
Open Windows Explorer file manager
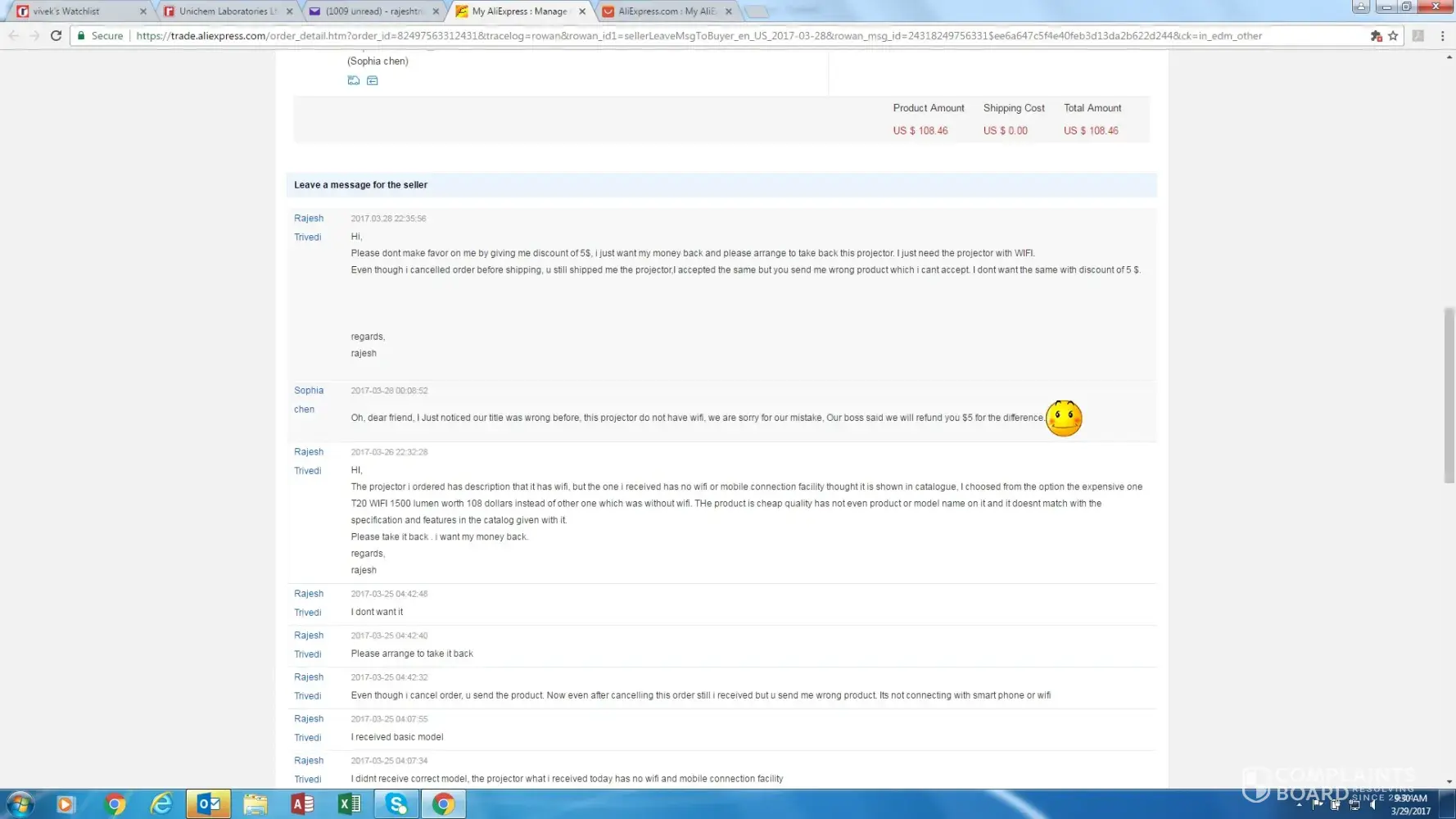coord(255,804)
